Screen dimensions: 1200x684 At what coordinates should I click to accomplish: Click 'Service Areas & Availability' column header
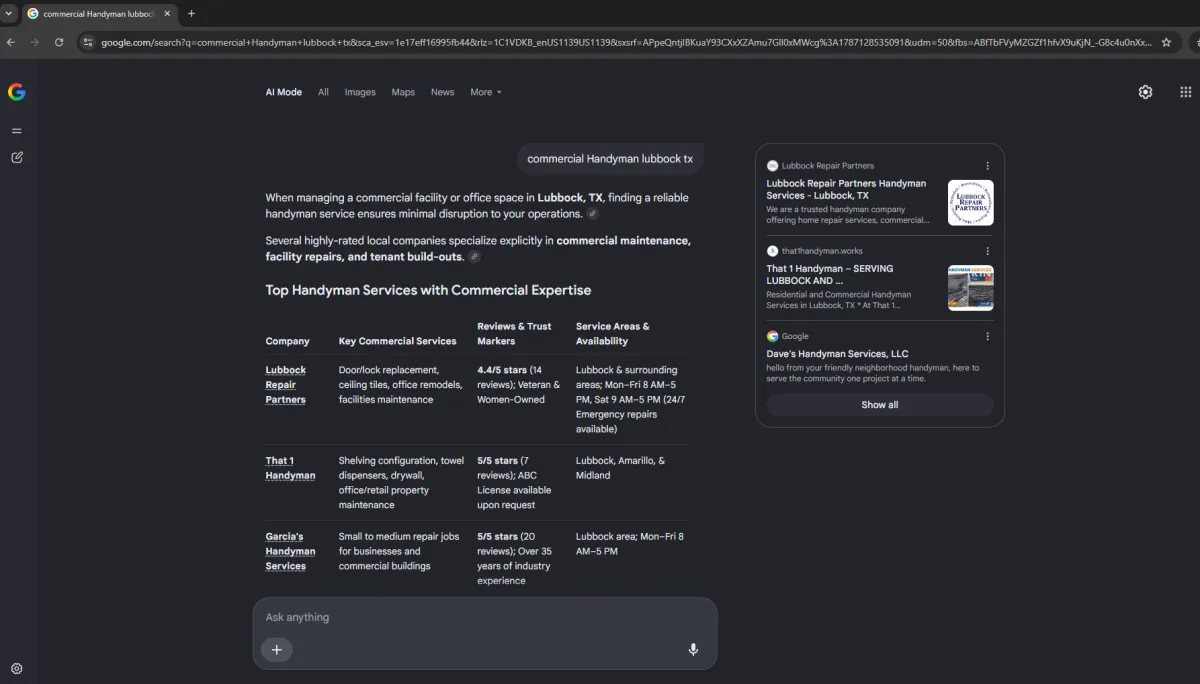613,333
